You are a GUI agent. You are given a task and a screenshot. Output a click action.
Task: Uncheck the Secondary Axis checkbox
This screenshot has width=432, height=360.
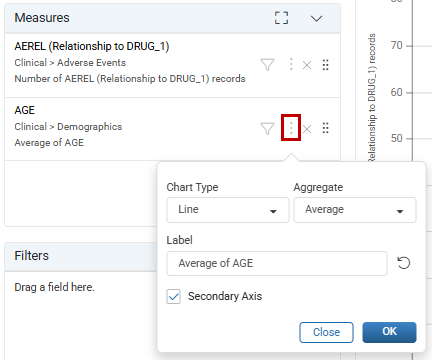pos(174,296)
